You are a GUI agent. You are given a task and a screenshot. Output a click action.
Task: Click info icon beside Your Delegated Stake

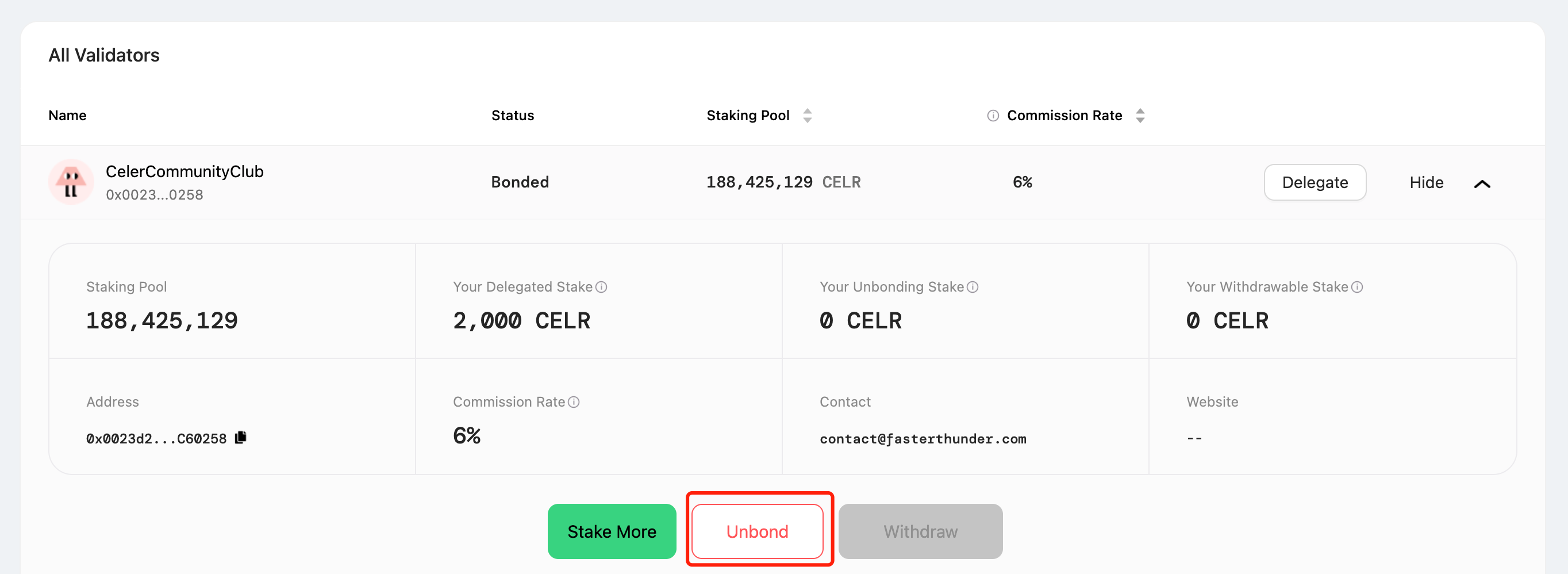pyautogui.click(x=601, y=287)
